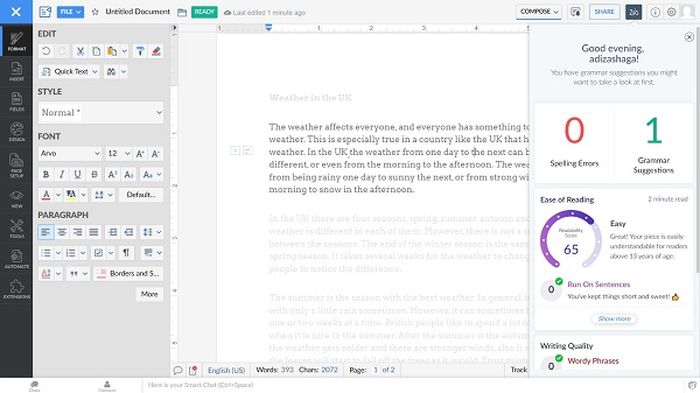Click the Find binoculars icon
This screenshot has width=700, height=393.
pyautogui.click(x=111, y=71)
